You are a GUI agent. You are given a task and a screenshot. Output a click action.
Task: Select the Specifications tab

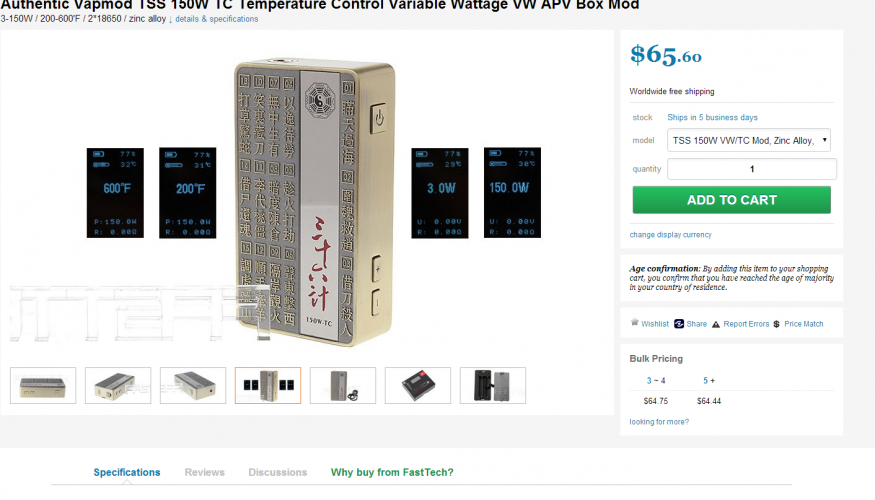pos(127,472)
